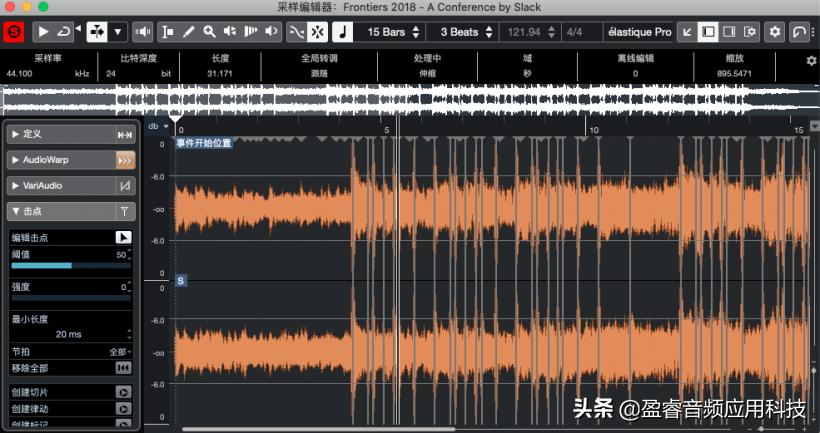Click the S snap point marker
The height and width of the screenshot is (433, 820).
pos(180,281)
